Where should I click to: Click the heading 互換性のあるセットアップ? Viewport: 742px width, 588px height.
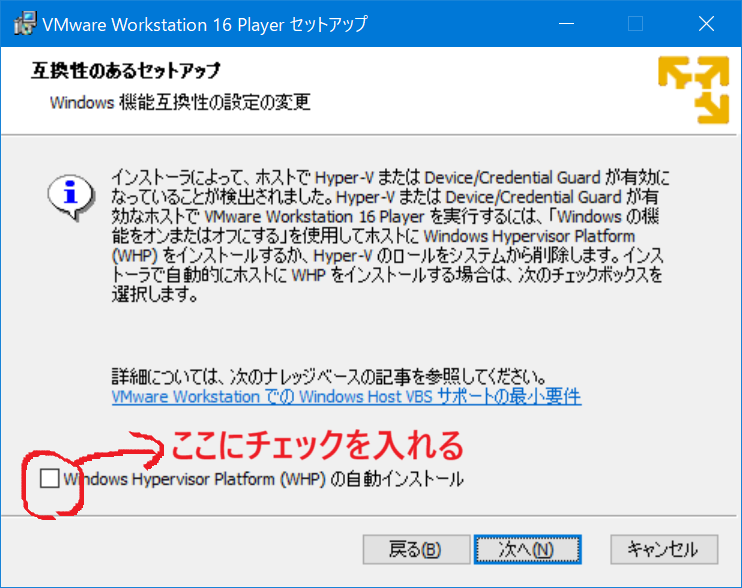pyautogui.click(x=126, y=70)
